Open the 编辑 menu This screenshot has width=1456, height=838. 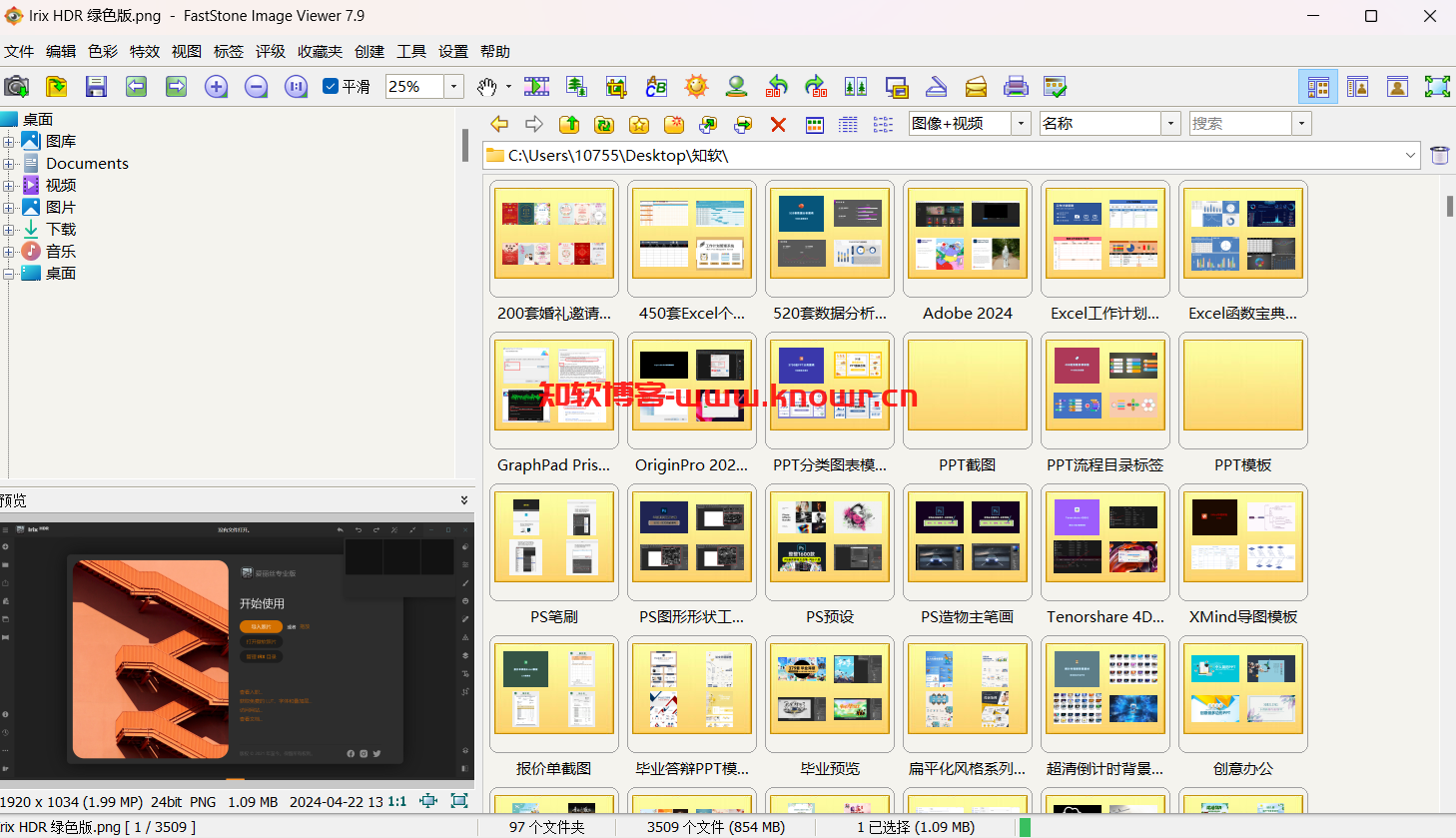[61, 51]
